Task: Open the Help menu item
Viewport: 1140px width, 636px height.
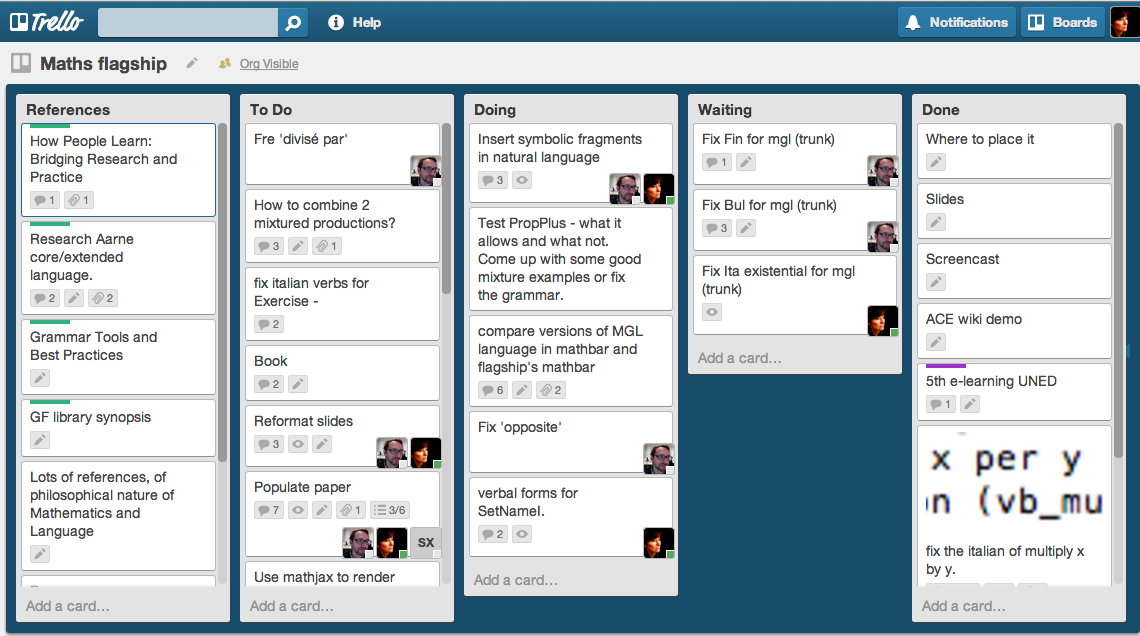Action: (x=355, y=22)
